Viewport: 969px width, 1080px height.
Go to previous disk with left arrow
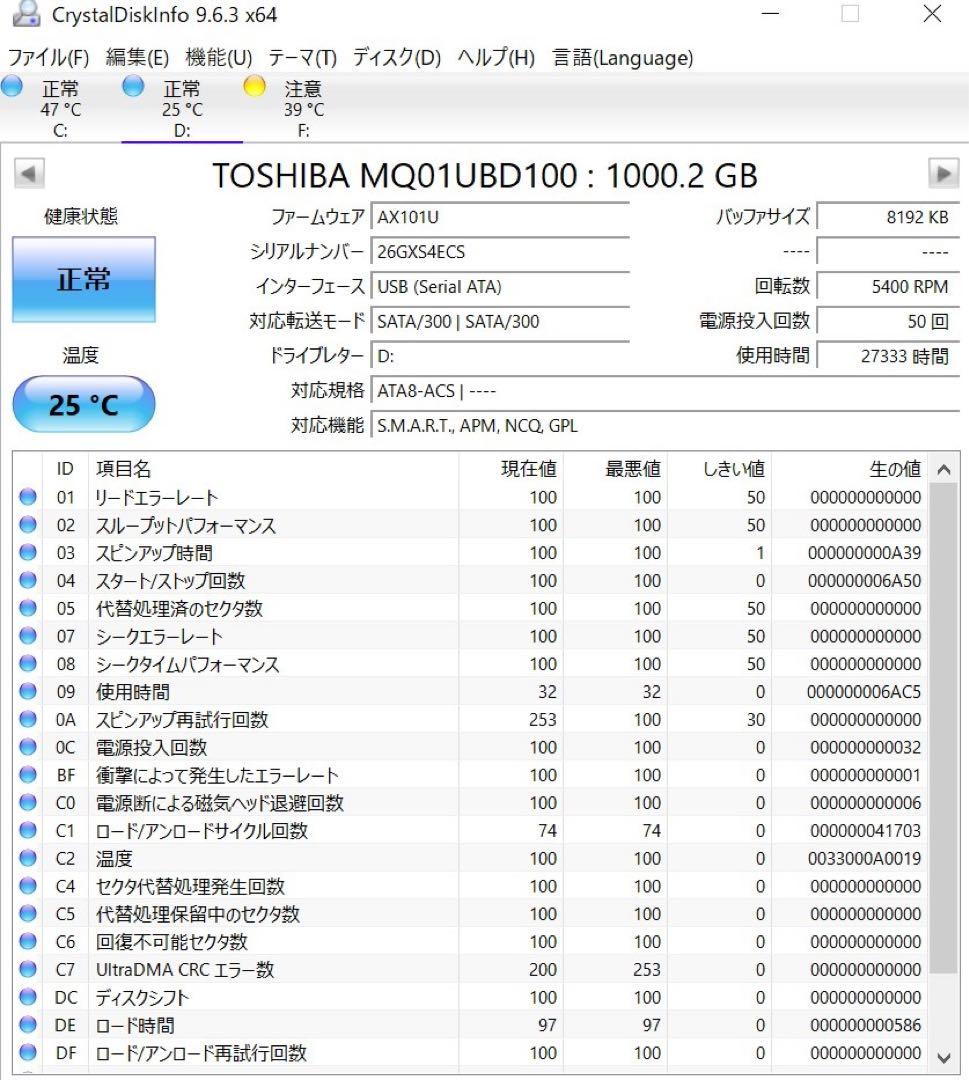pos(29,174)
